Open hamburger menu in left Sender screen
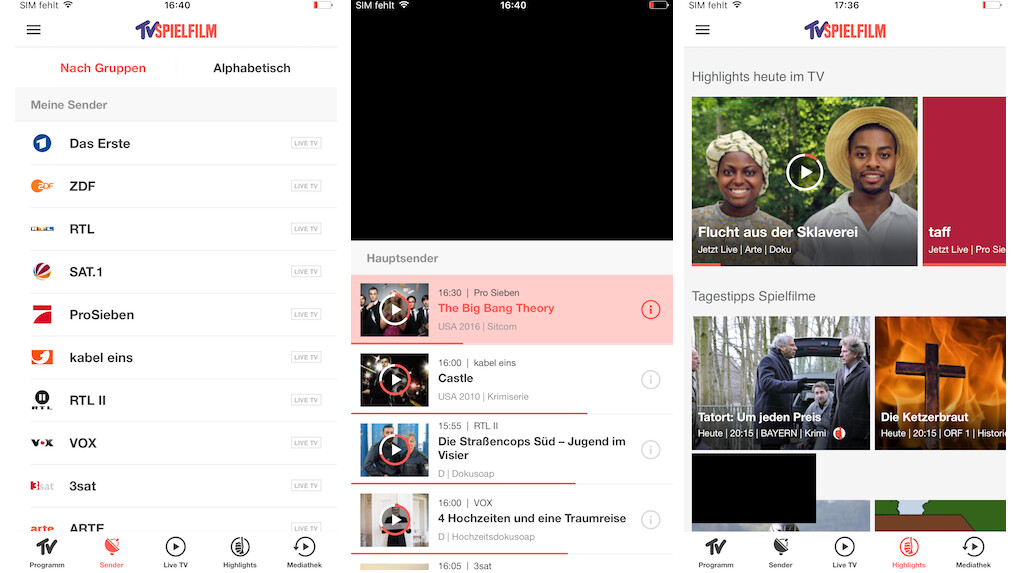This screenshot has height=573, width=1018. [34, 30]
